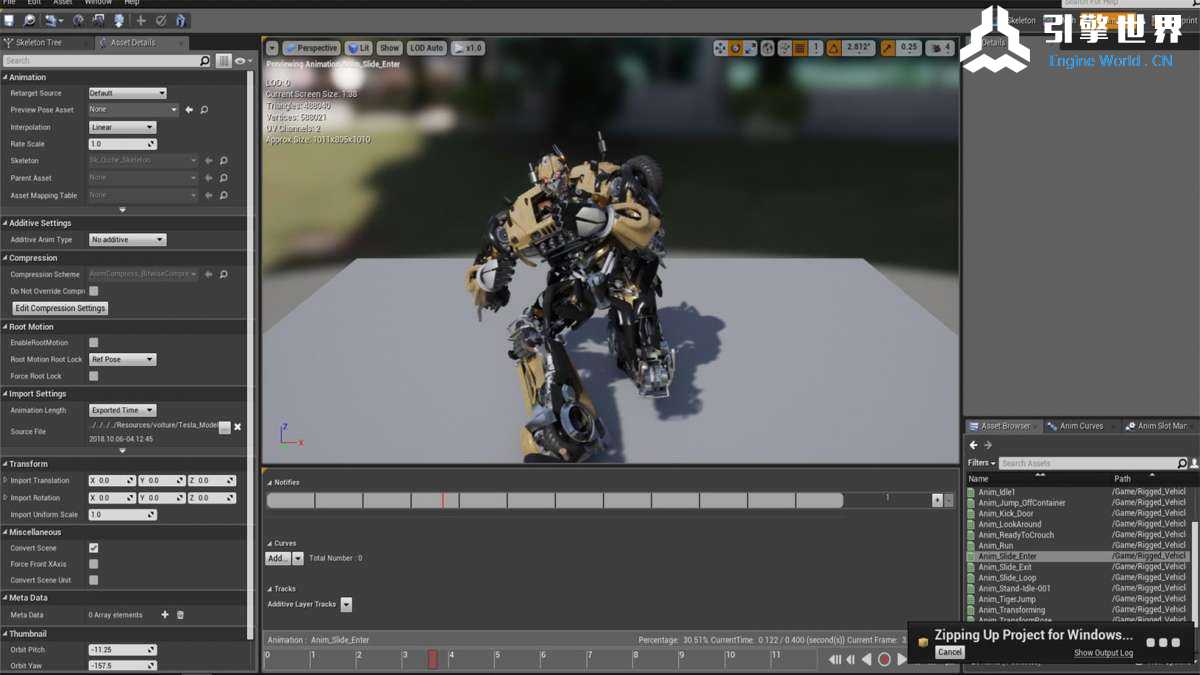
Task: Clear the Source File with X icon
Action: coord(238,427)
